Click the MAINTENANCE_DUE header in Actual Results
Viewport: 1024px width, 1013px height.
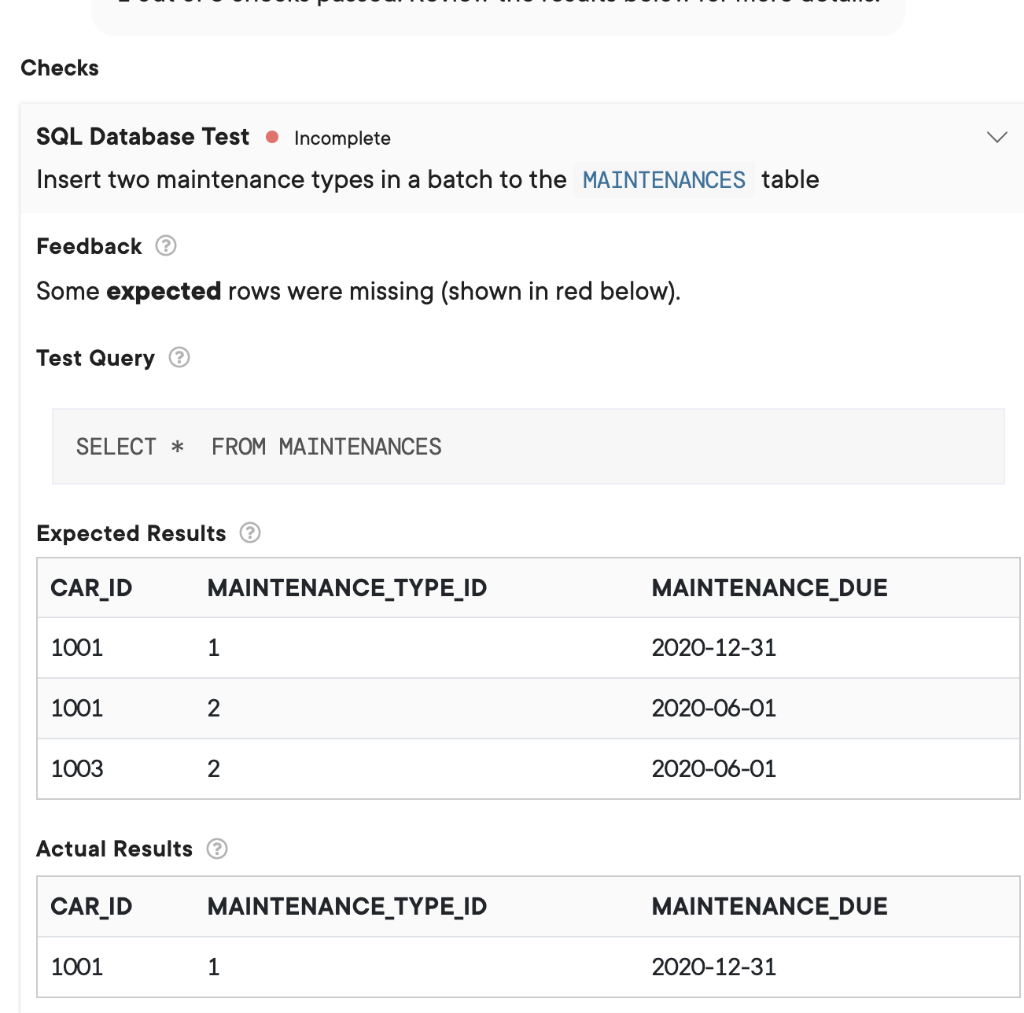point(769,906)
